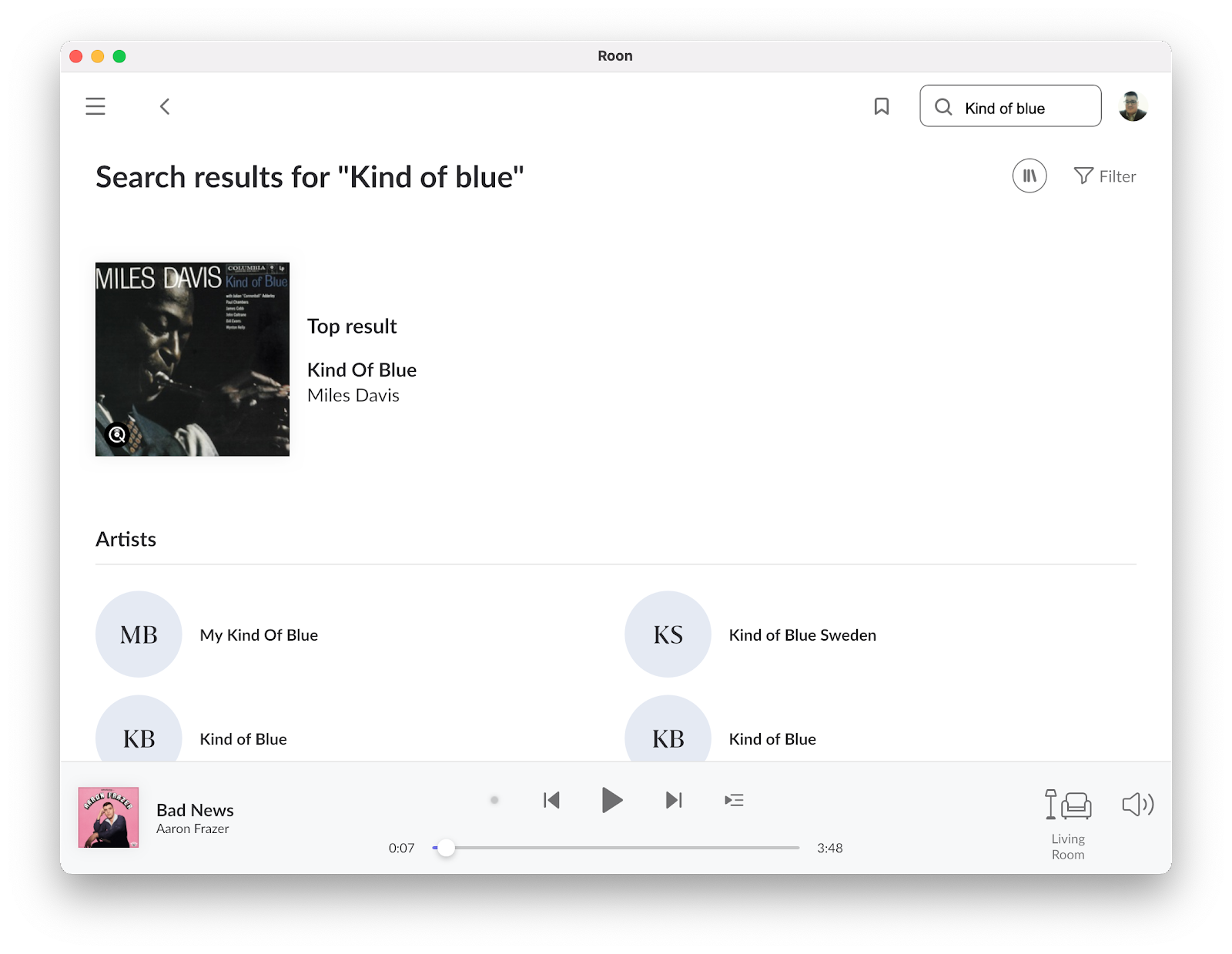Open the hamburger navigation menu
The image size is (1232, 954).
tap(95, 106)
